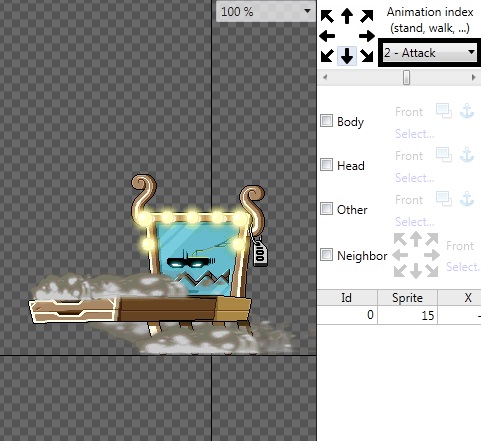Enable the Head reference checkbox

(x=326, y=165)
